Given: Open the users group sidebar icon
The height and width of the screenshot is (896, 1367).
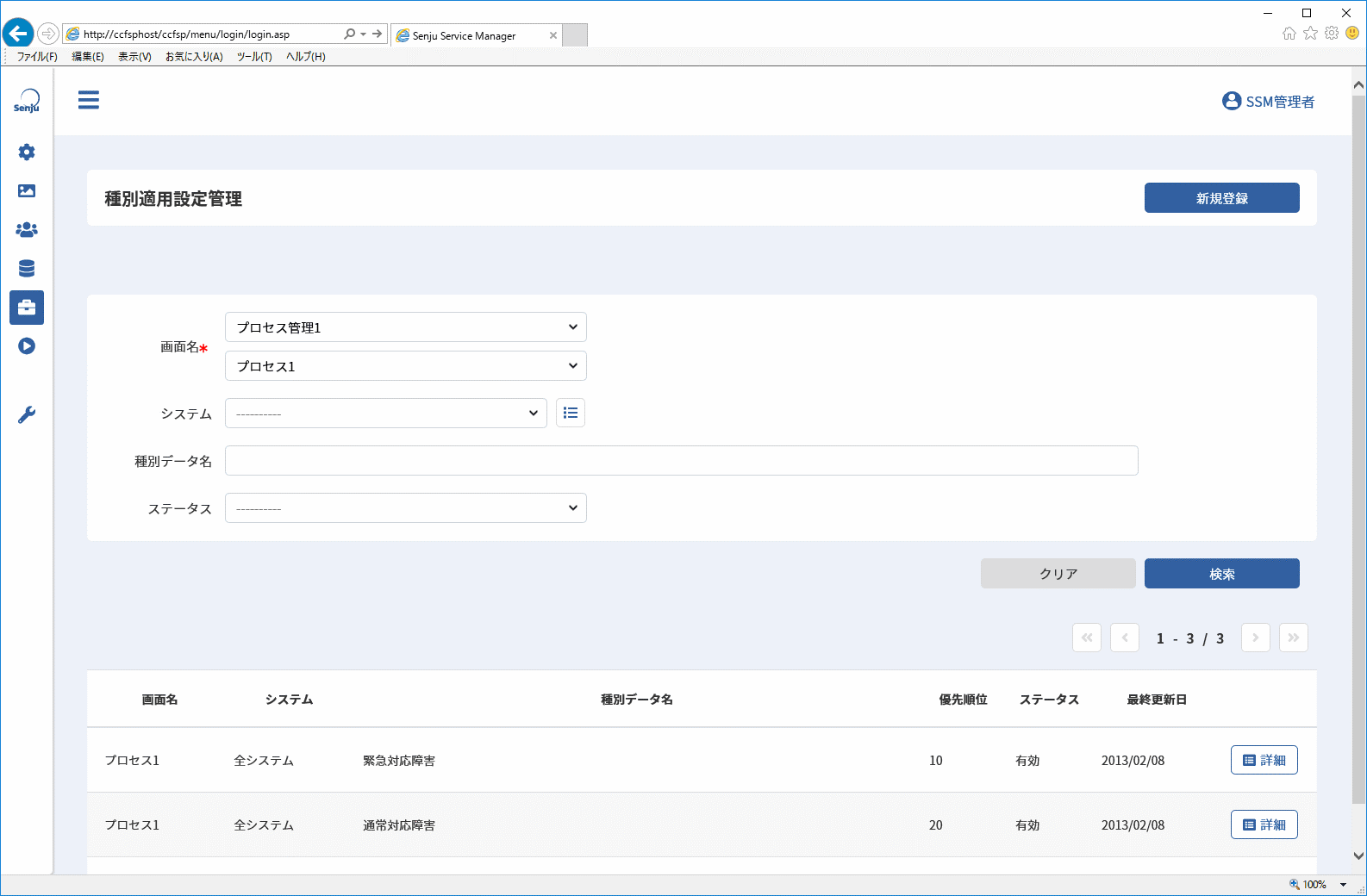Looking at the screenshot, I should [x=27, y=230].
